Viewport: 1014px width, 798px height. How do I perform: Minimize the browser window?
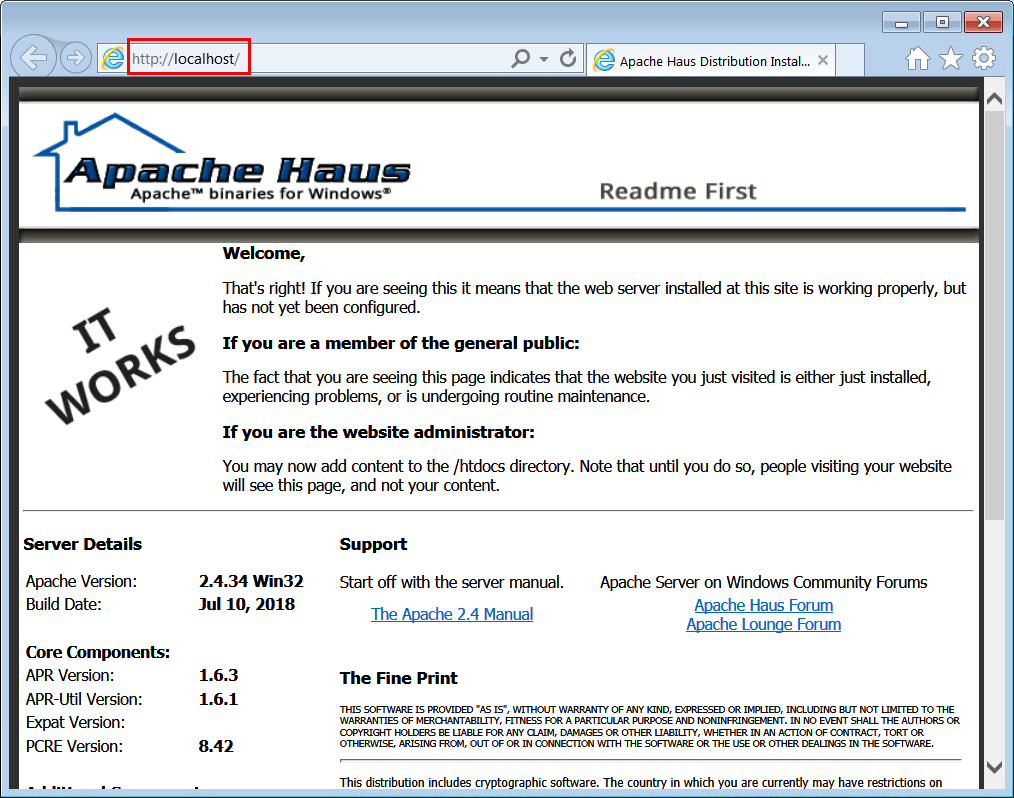(901, 23)
